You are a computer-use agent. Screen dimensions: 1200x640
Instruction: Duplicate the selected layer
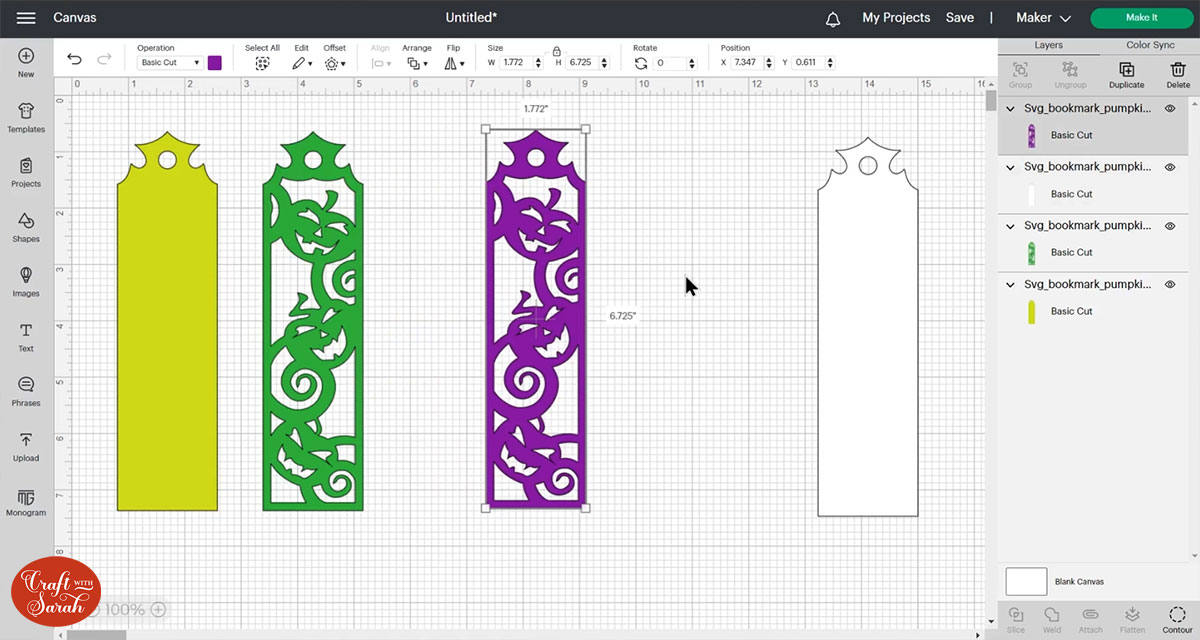pyautogui.click(x=1126, y=73)
